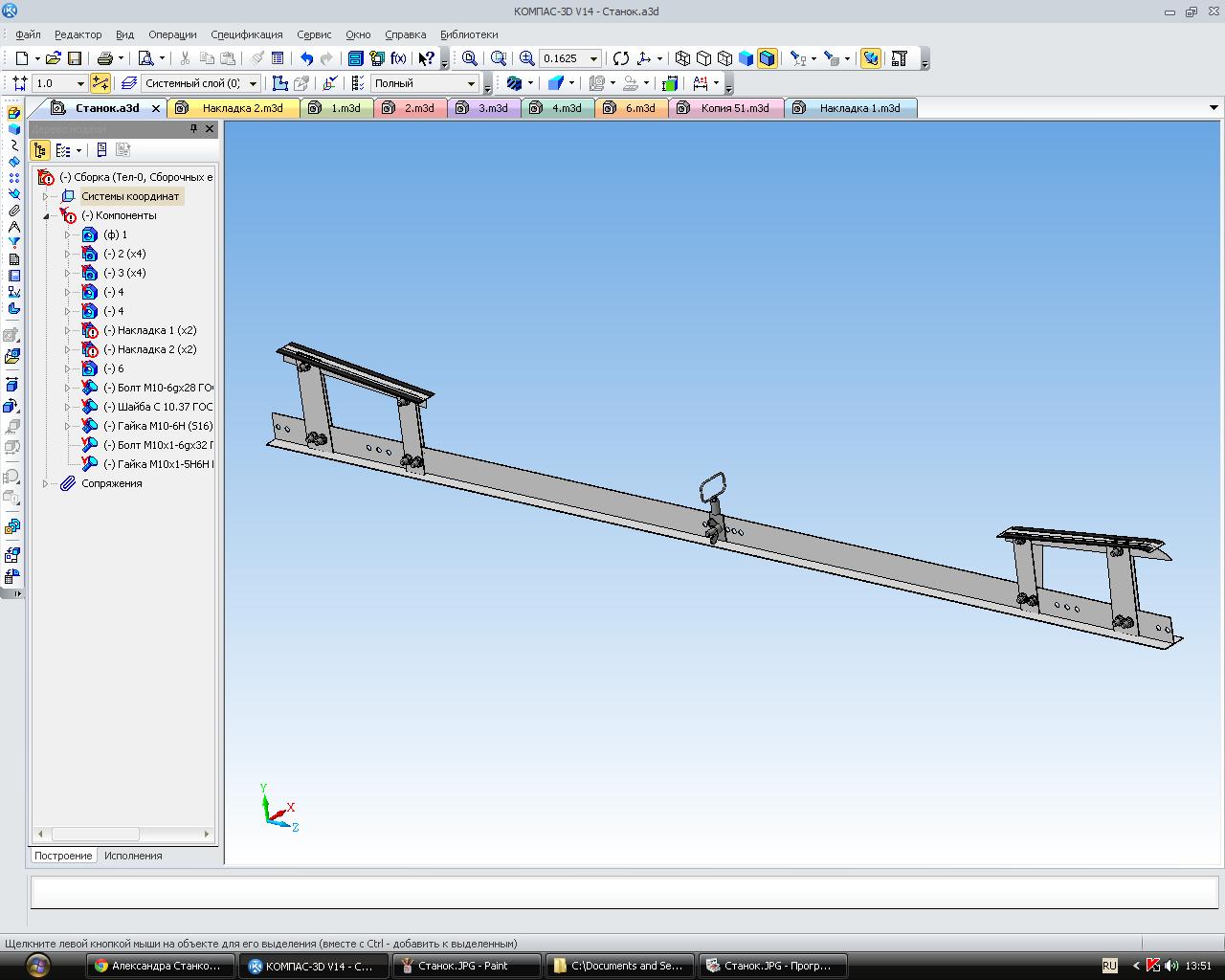Click the array pattern dots icon in left toolbar
The width and height of the screenshot is (1225, 980).
13,178
